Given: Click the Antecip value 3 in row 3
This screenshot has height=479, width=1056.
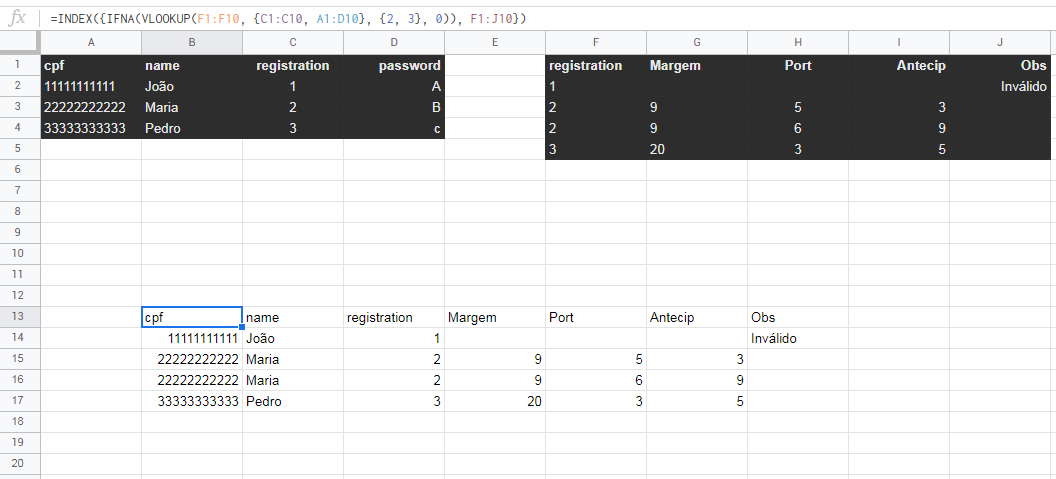Looking at the screenshot, I should coord(899,107).
